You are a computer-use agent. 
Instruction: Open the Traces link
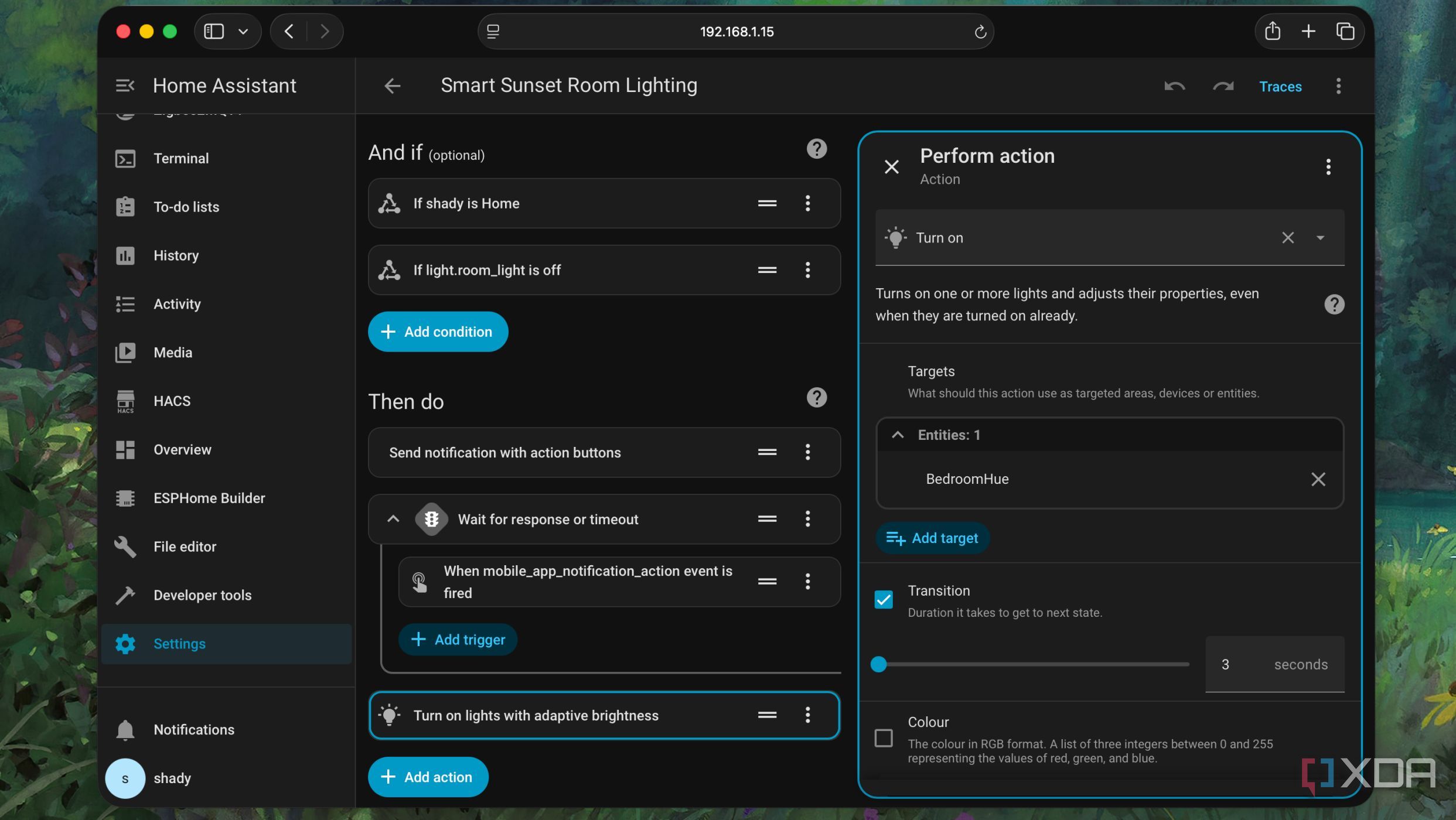pyautogui.click(x=1280, y=87)
